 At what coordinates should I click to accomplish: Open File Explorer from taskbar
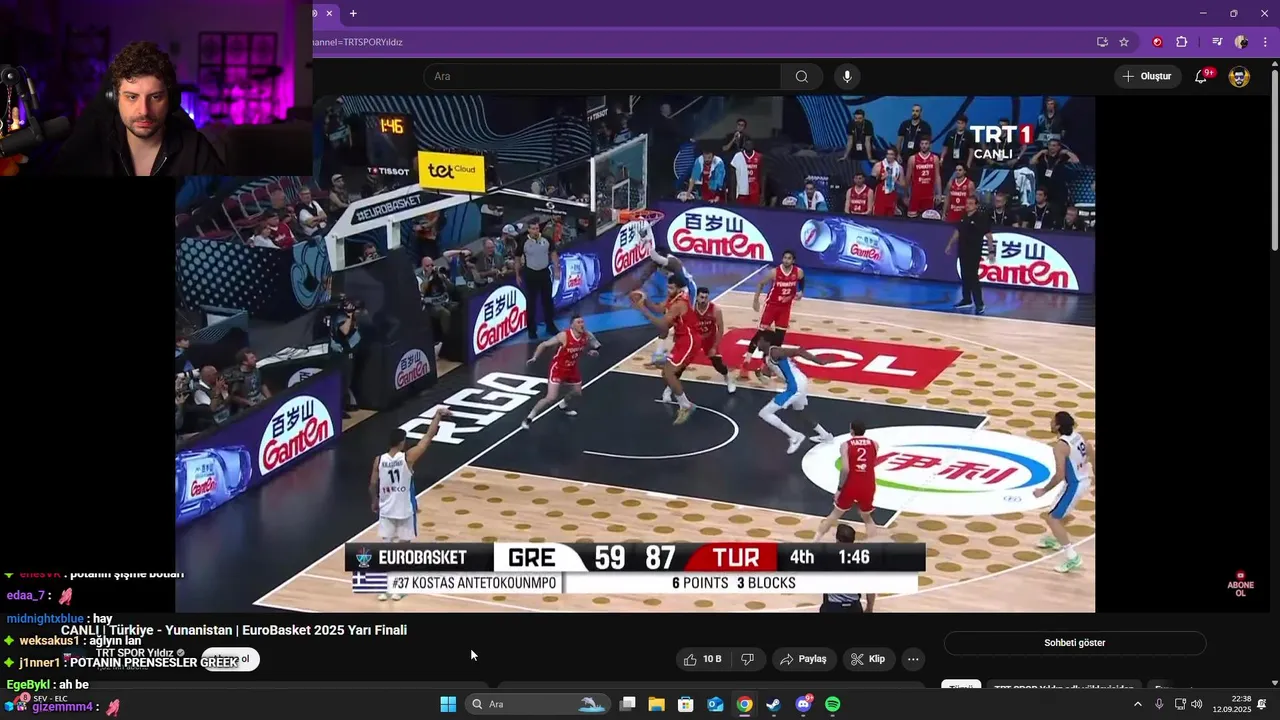pyautogui.click(x=657, y=704)
